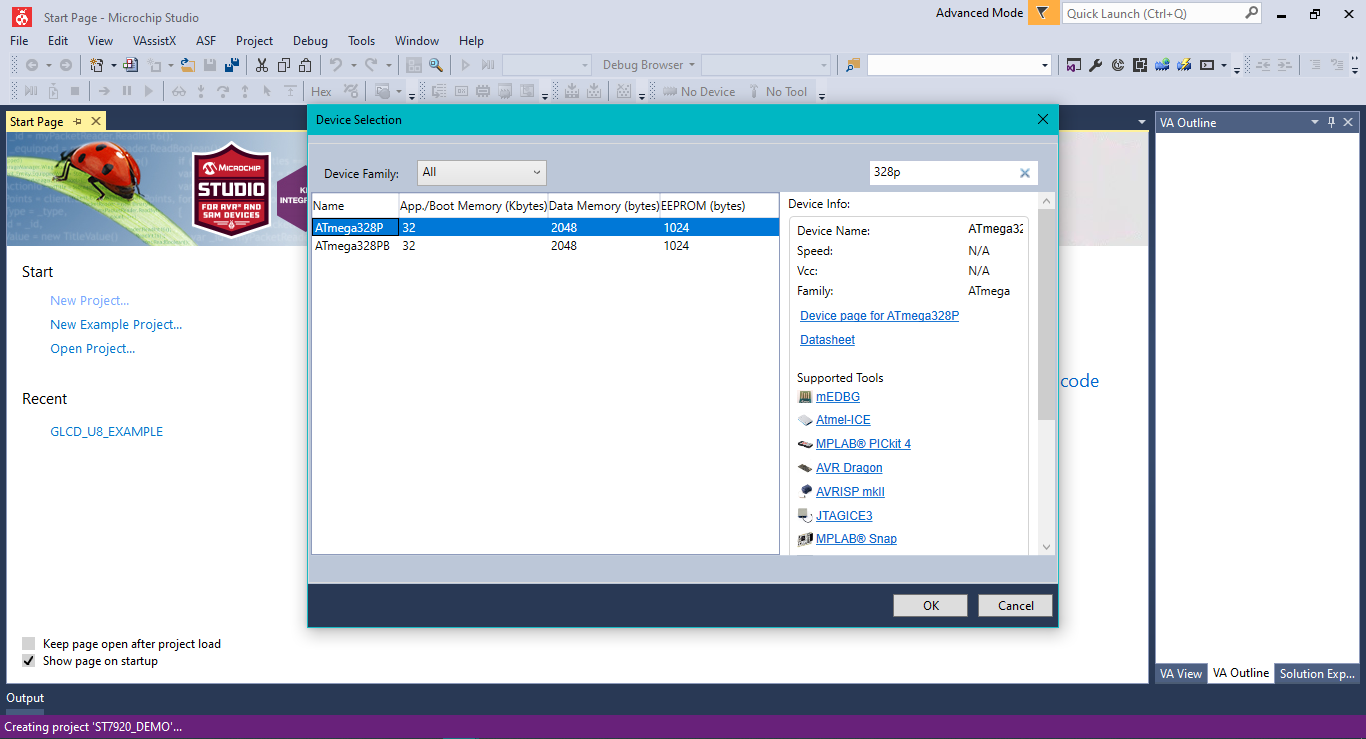Click the Open File folder toolbar icon
1366x739 pixels.
pyautogui.click(x=187, y=65)
